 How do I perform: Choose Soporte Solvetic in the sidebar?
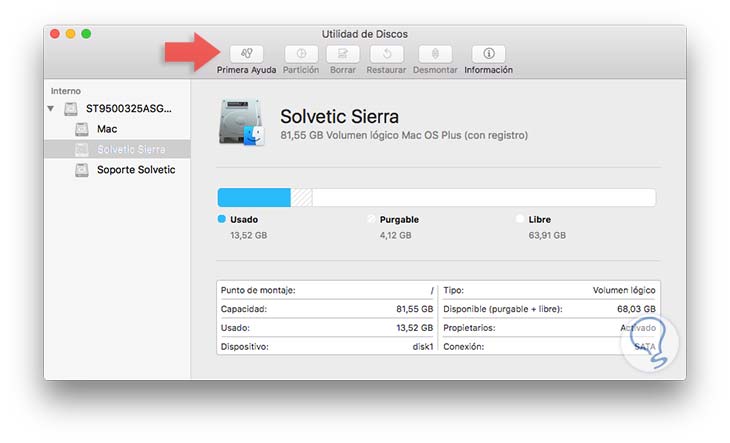pyautogui.click(x=136, y=170)
